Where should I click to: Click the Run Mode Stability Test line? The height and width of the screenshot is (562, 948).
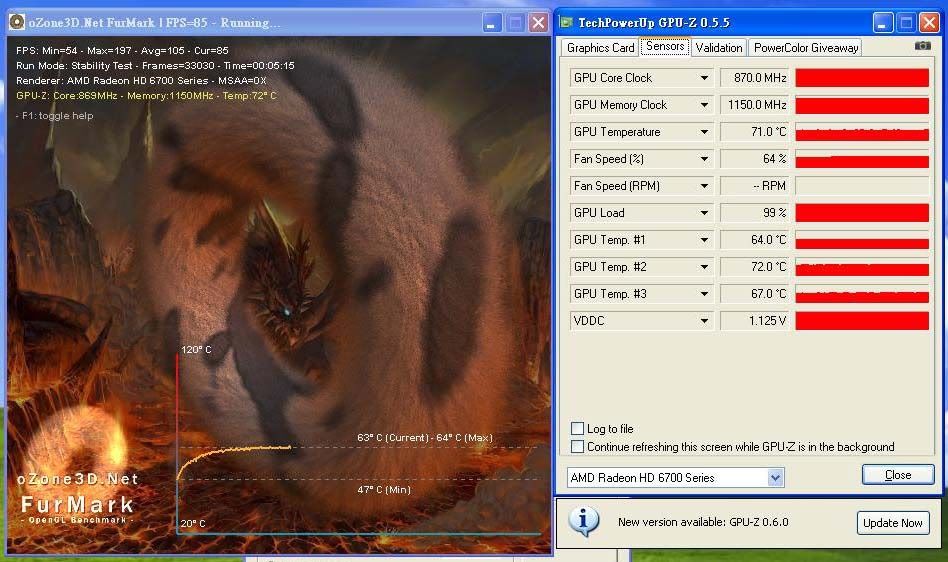pyautogui.click(x=155, y=65)
